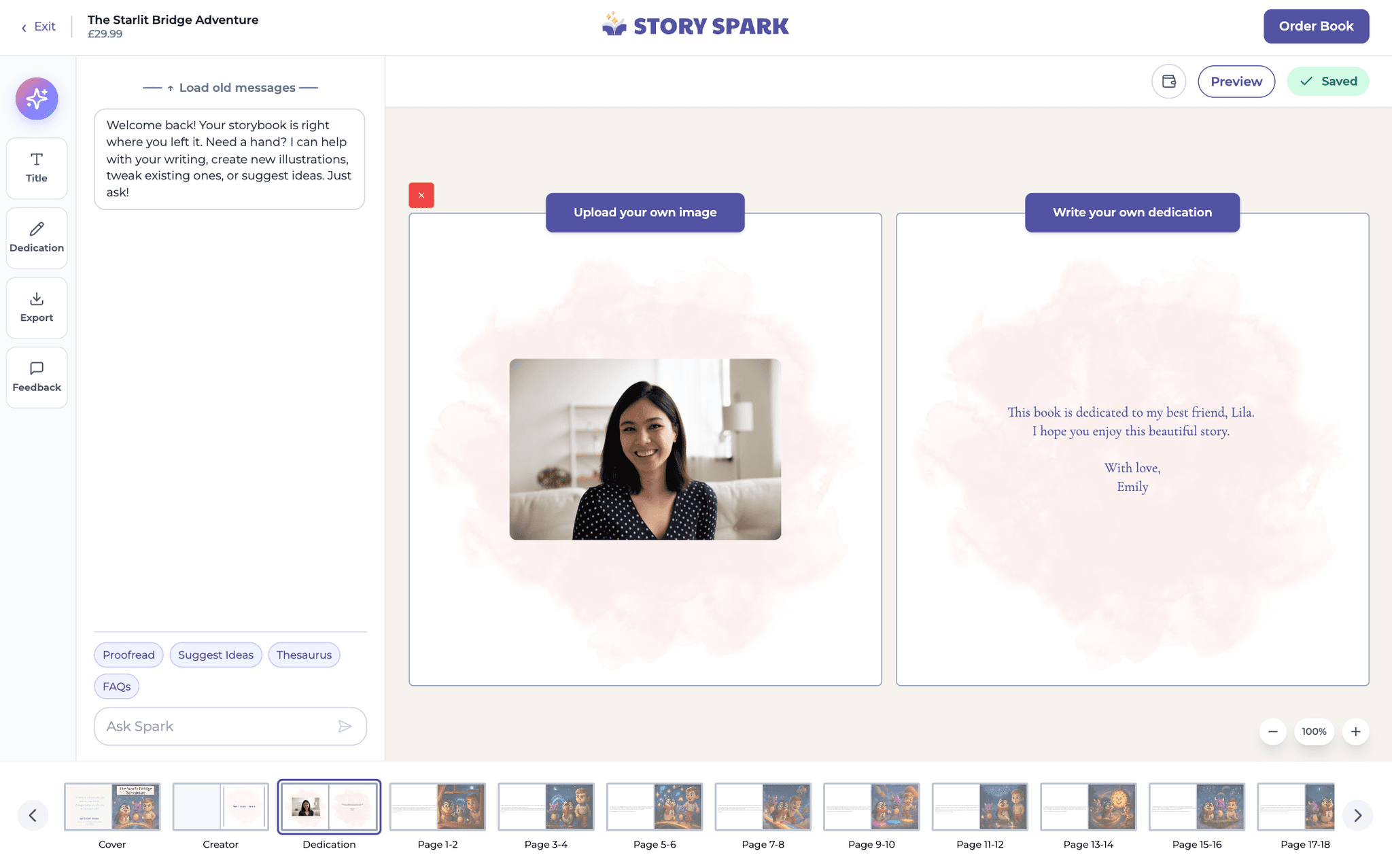Open the Spark AI assistant sparkle icon
This screenshot has height=868, width=1392.
37,99
